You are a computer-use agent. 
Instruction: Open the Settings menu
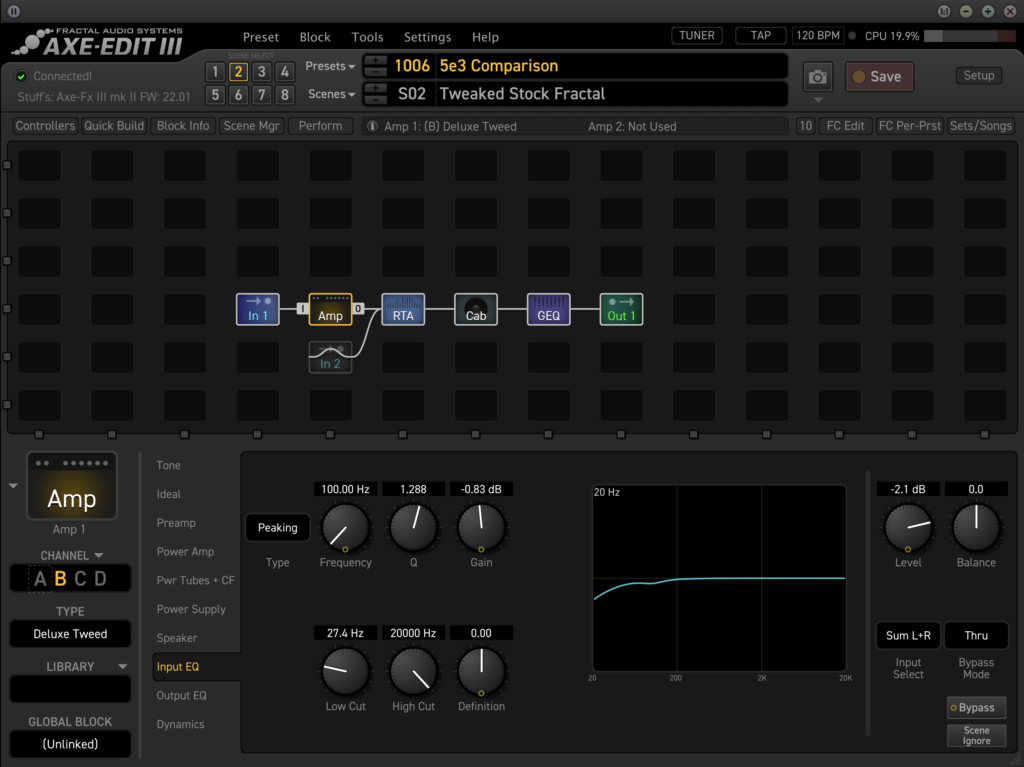(x=427, y=37)
